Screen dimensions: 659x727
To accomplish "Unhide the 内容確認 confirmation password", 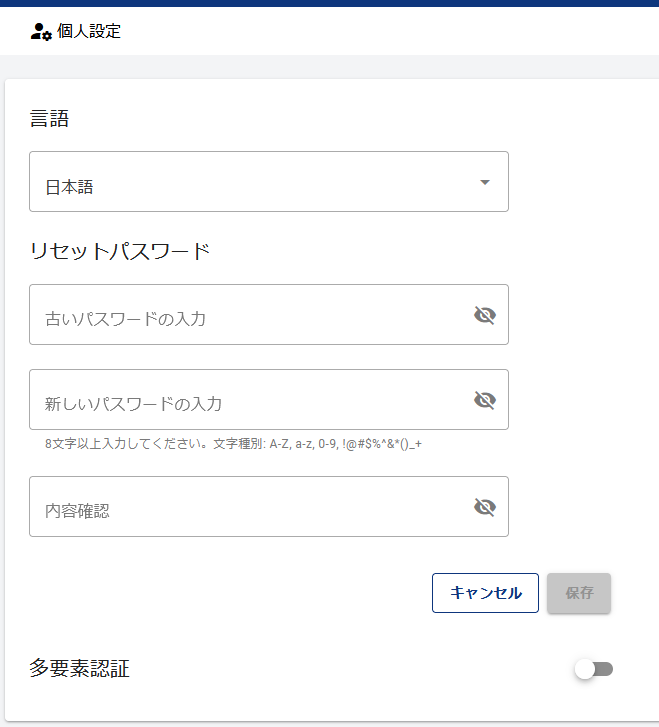I will tap(485, 507).
